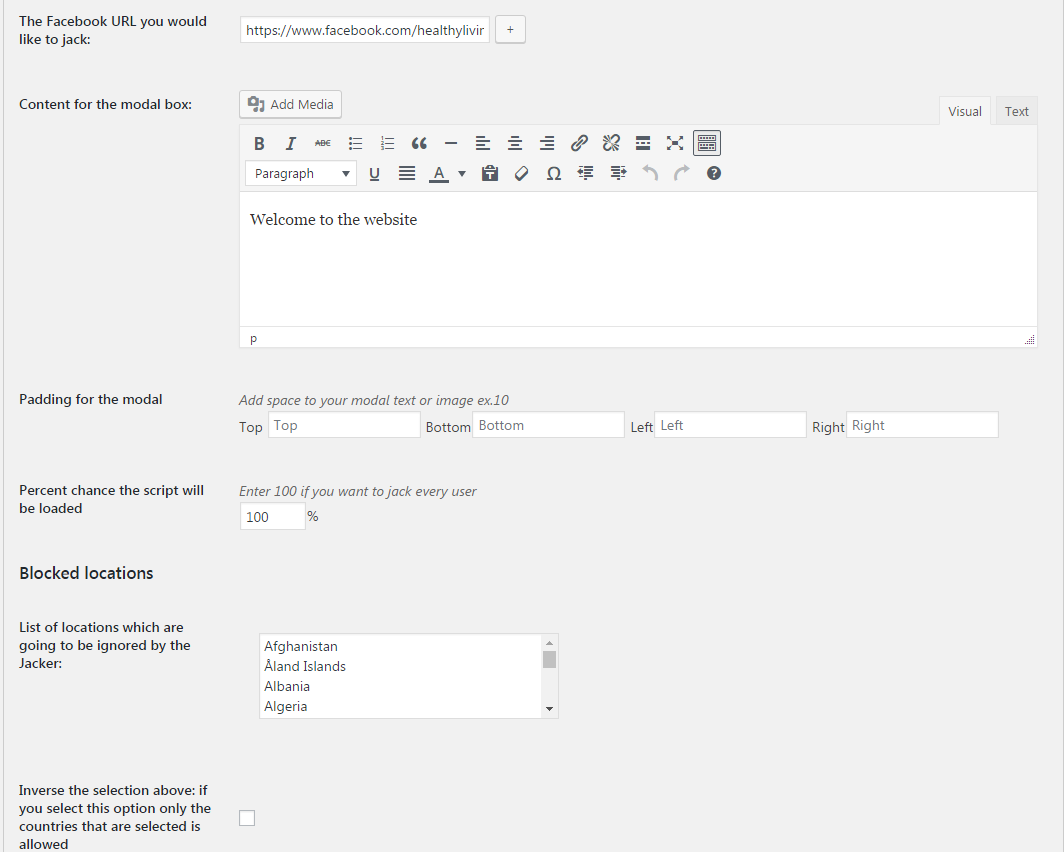Screen dimensions: 1064x852
Task: Switch to the Text editor tab
Action: 1016,111
